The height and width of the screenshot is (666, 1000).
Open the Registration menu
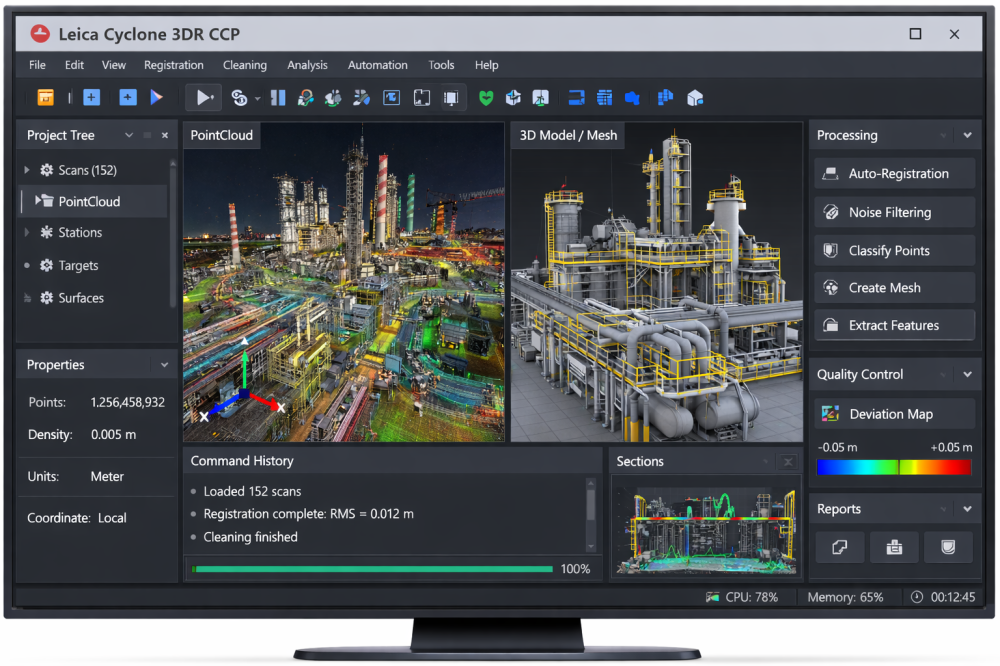[x=173, y=65]
